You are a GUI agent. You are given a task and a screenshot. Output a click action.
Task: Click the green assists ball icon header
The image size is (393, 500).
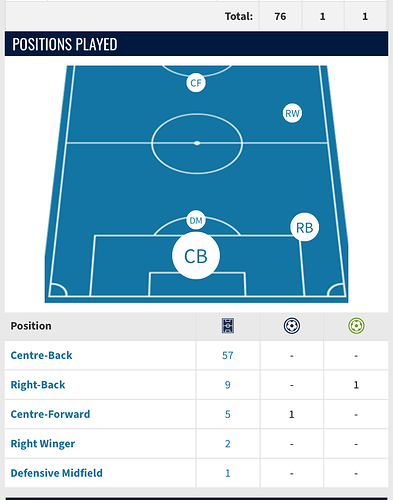pyautogui.click(x=356, y=326)
